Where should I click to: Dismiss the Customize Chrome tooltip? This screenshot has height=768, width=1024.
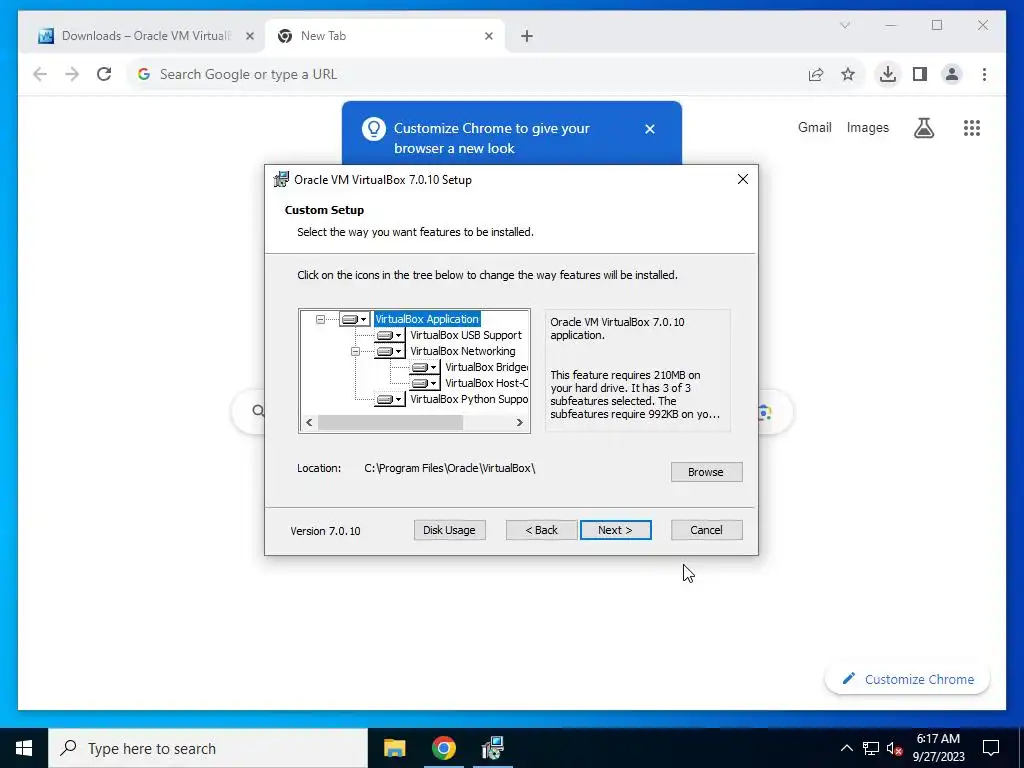pos(650,129)
